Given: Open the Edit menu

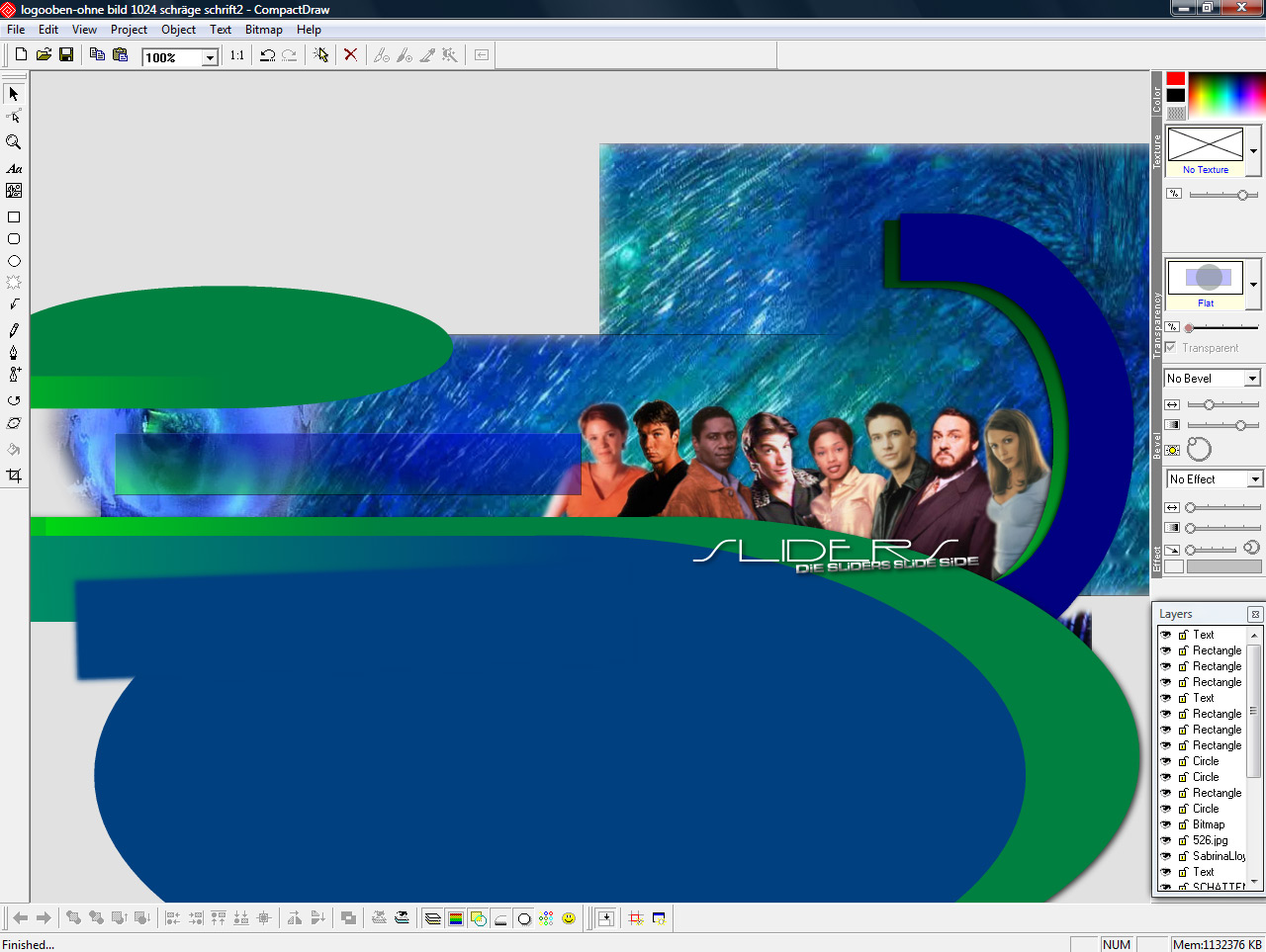Looking at the screenshot, I should point(48,30).
